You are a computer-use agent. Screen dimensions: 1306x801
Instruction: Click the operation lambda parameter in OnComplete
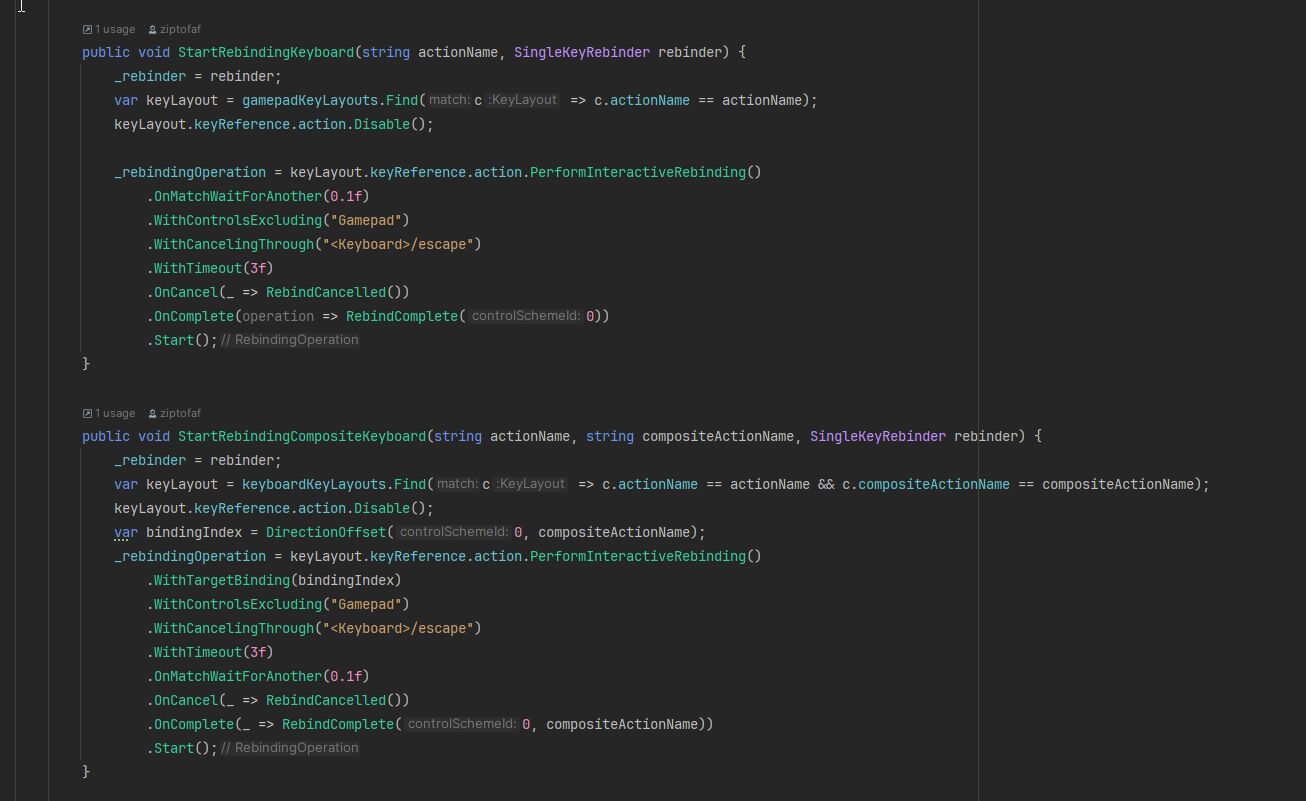278,316
